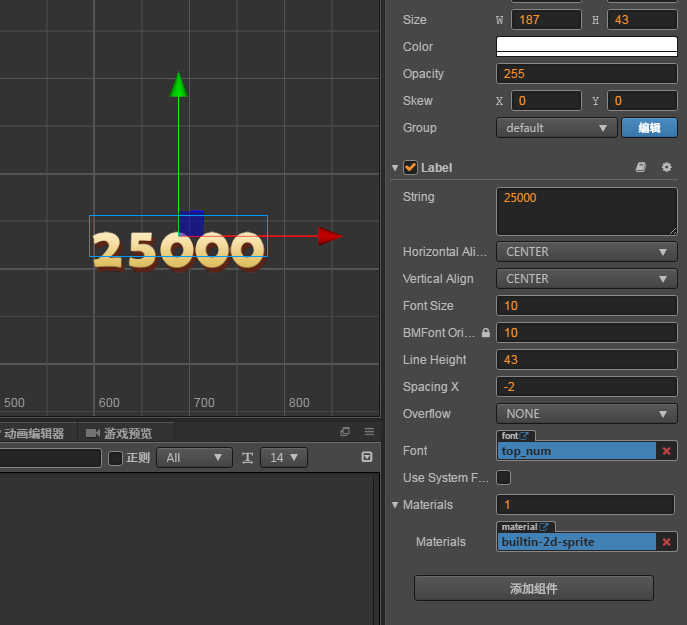Click the console filter search field
This screenshot has height=625, width=687.
[x=50, y=458]
